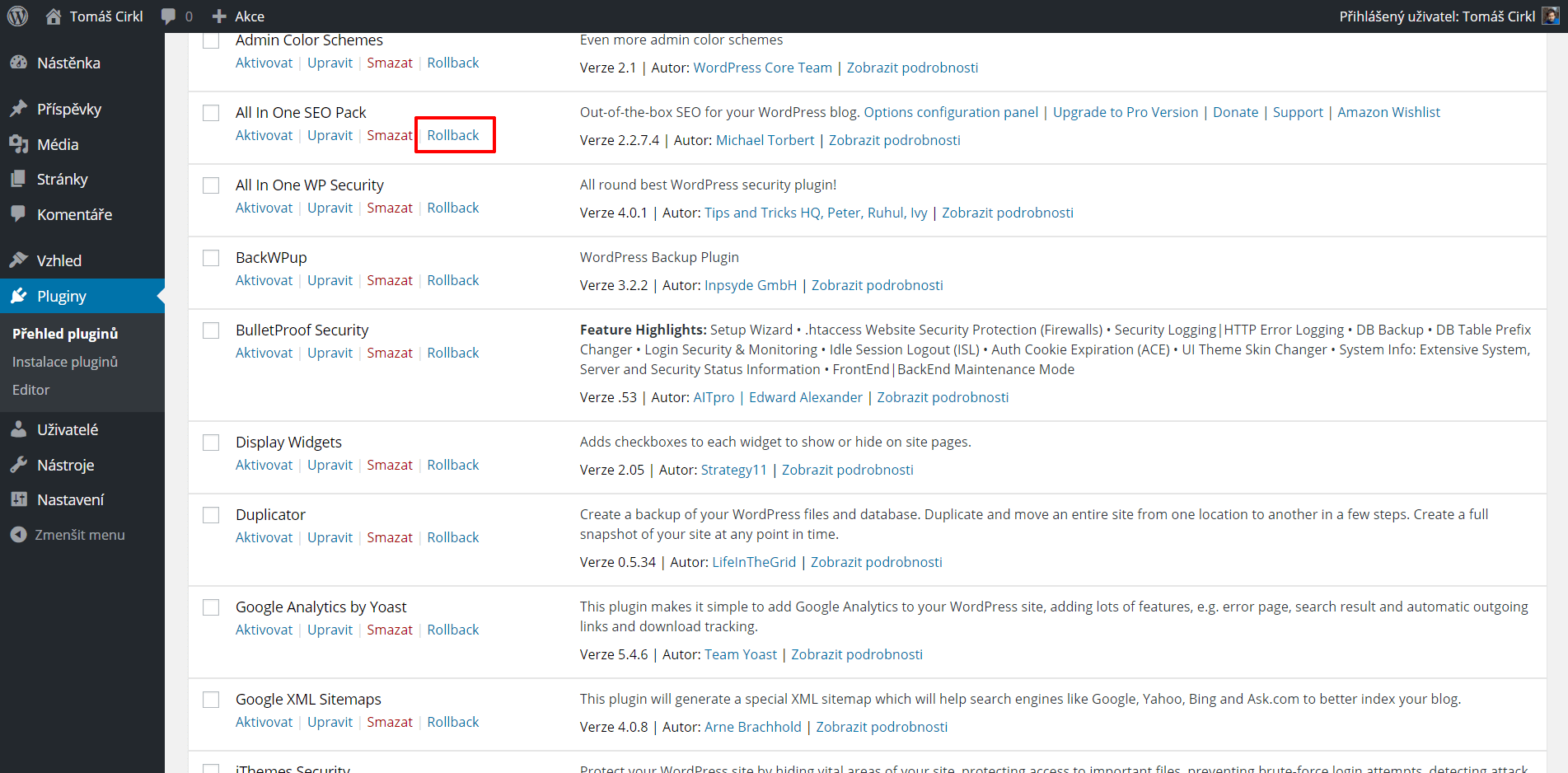Click the Nastavení settings icon
Viewport: 1568px width, 773px height.
18,499
